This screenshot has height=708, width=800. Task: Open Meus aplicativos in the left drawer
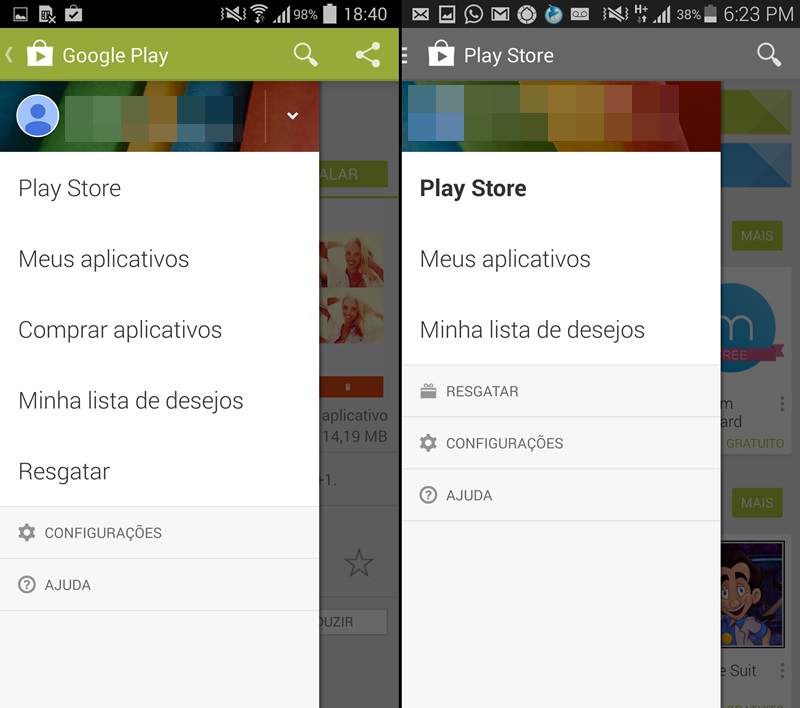click(160, 259)
